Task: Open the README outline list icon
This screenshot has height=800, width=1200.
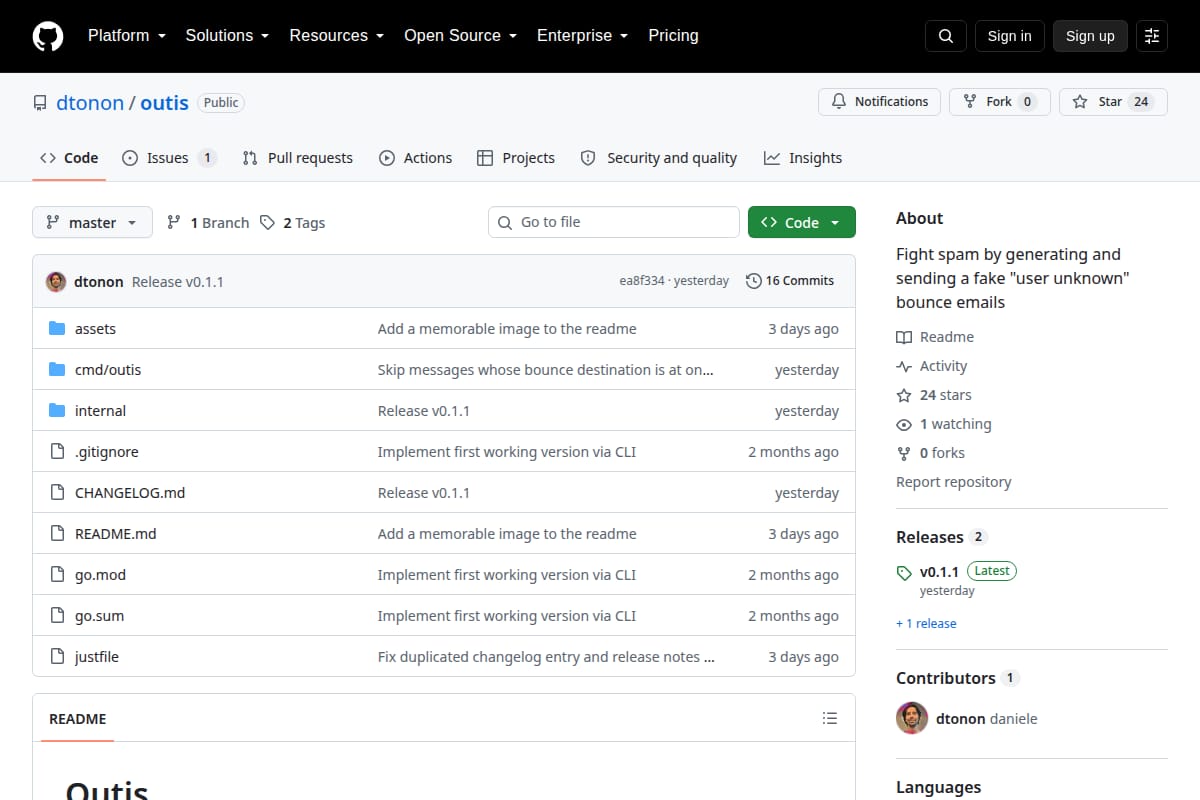Action: (829, 718)
